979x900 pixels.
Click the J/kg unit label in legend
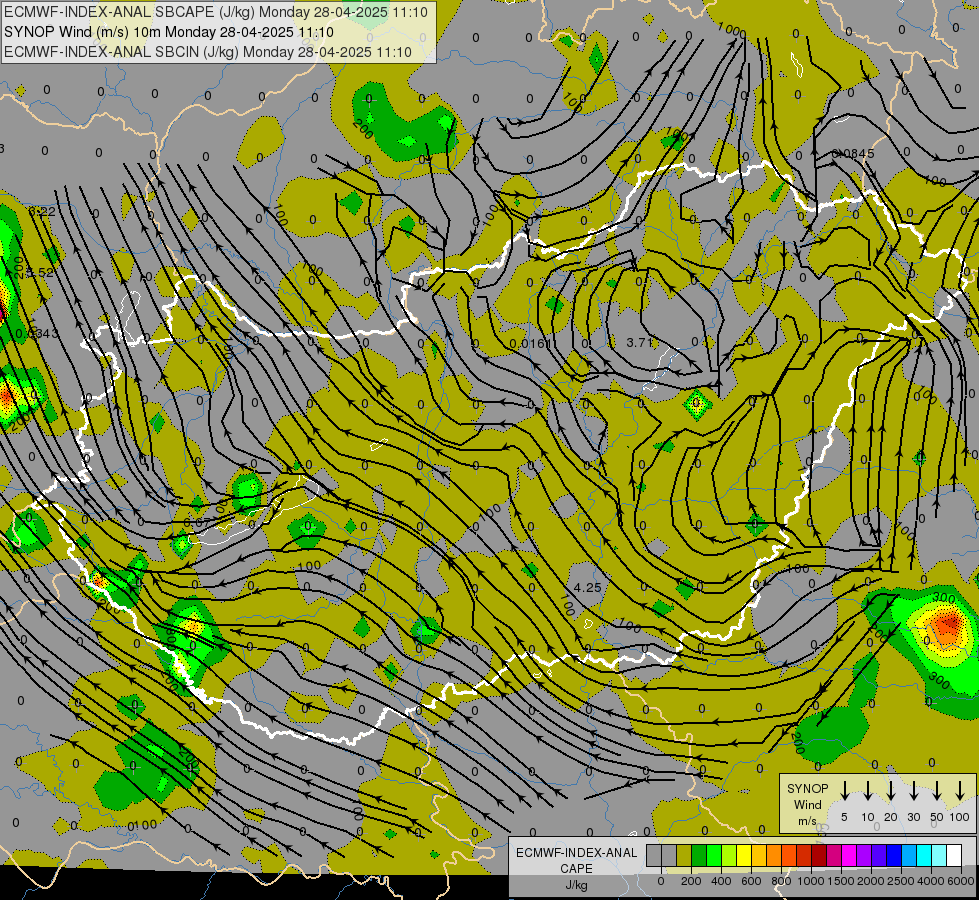[x=576, y=885]
